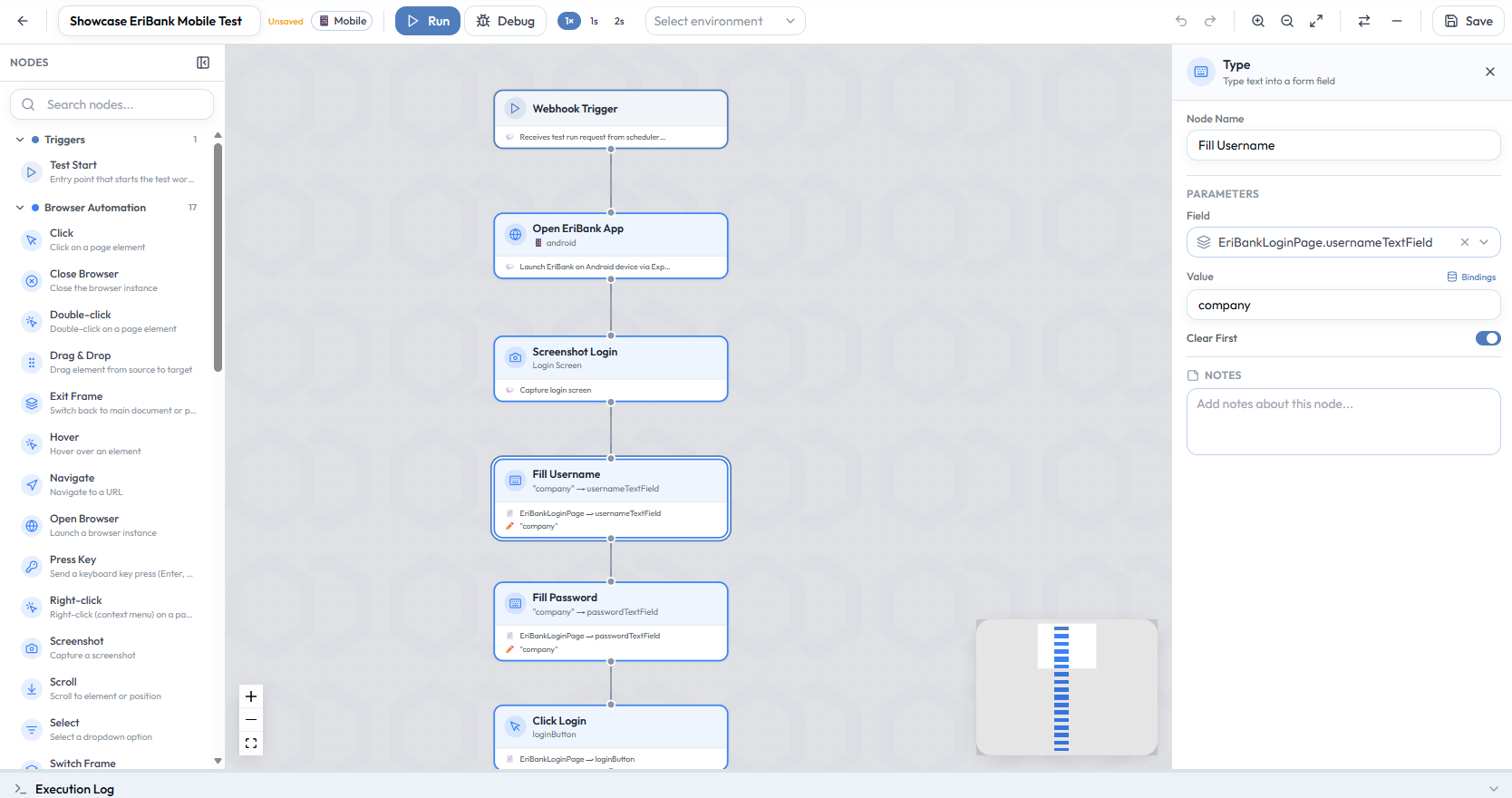Select the Fill Password node on canvas

[x=611, y=622]
